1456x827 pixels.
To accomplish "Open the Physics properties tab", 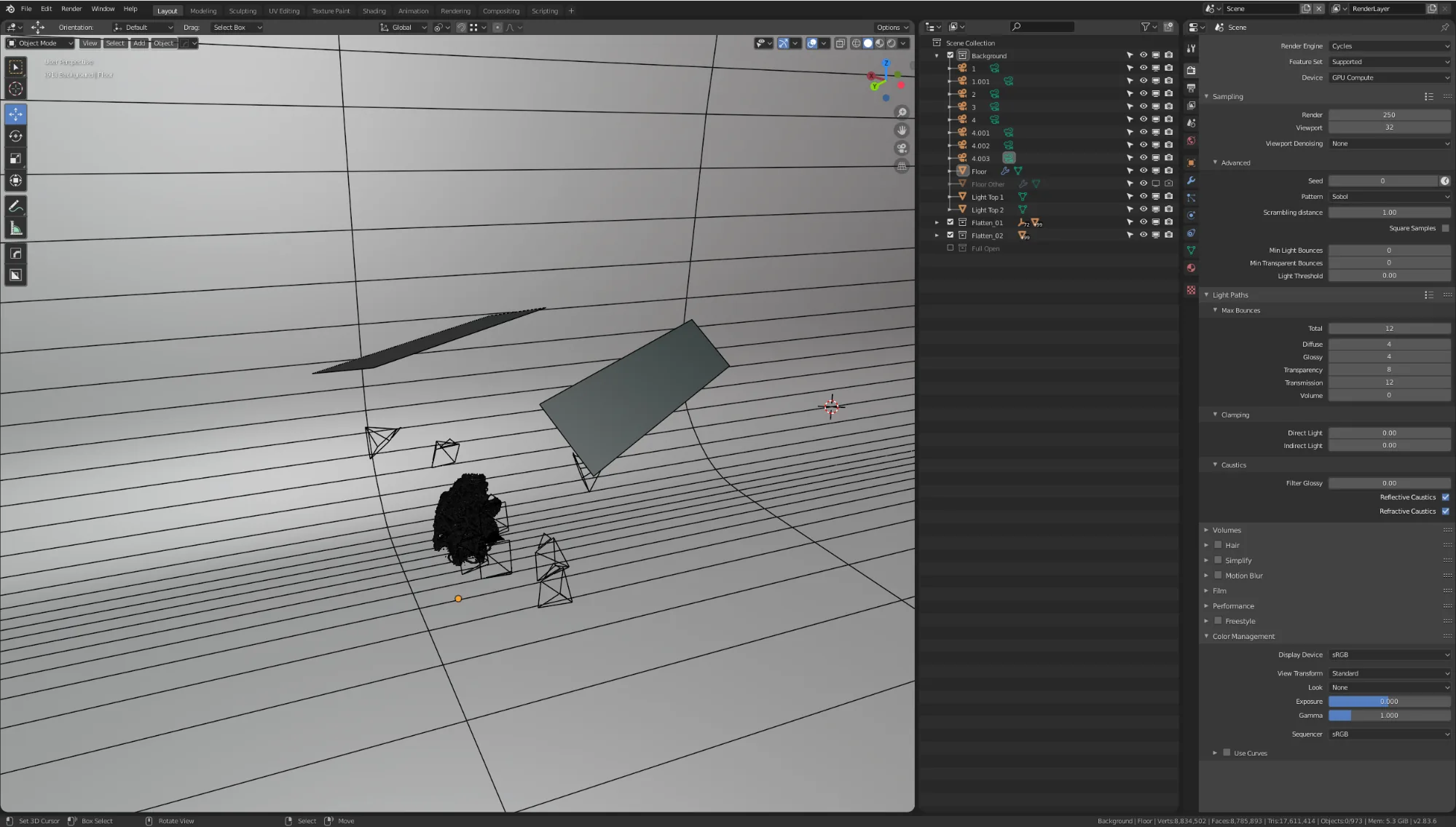I will 1191,215.
